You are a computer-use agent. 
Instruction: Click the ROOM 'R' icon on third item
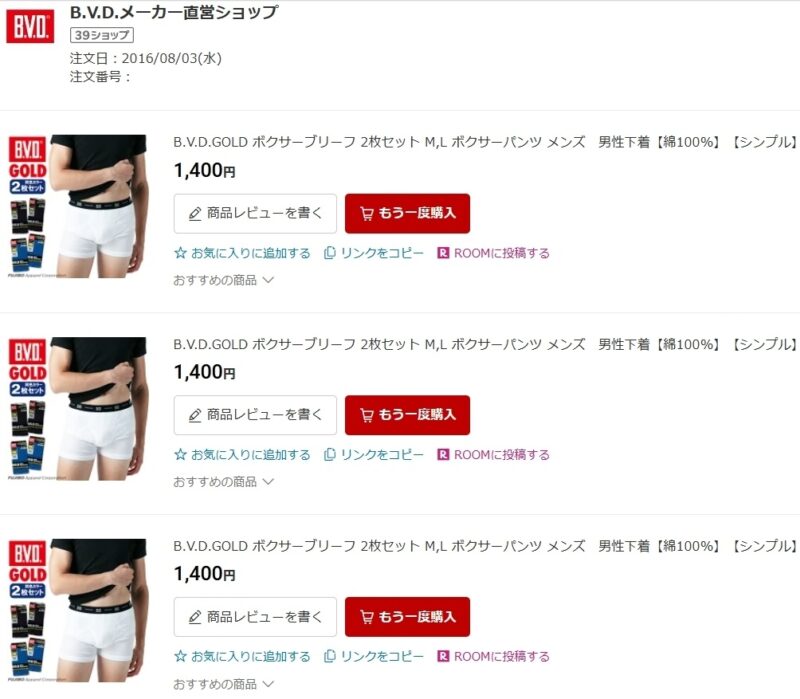point(443,656)
